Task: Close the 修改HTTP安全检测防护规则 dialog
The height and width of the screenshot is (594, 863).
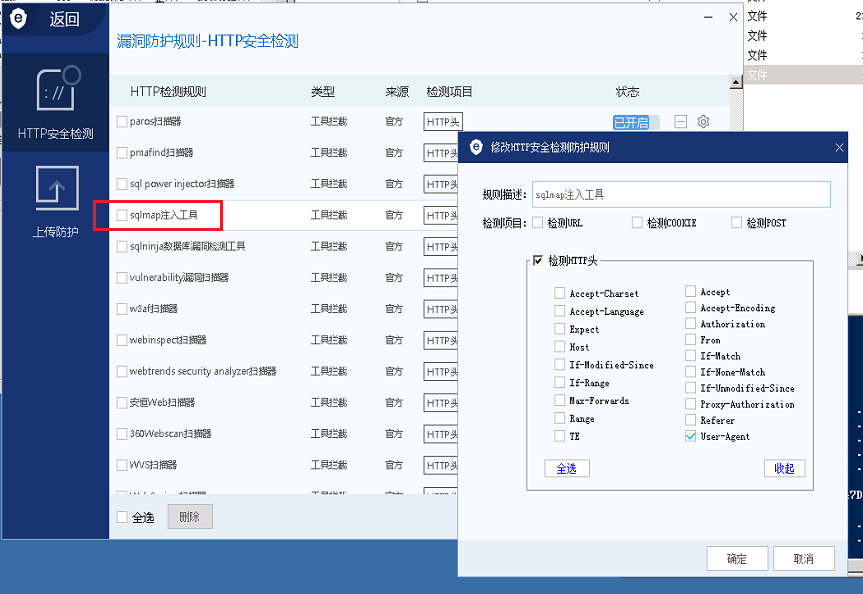Action: click(x=839, y=148)
